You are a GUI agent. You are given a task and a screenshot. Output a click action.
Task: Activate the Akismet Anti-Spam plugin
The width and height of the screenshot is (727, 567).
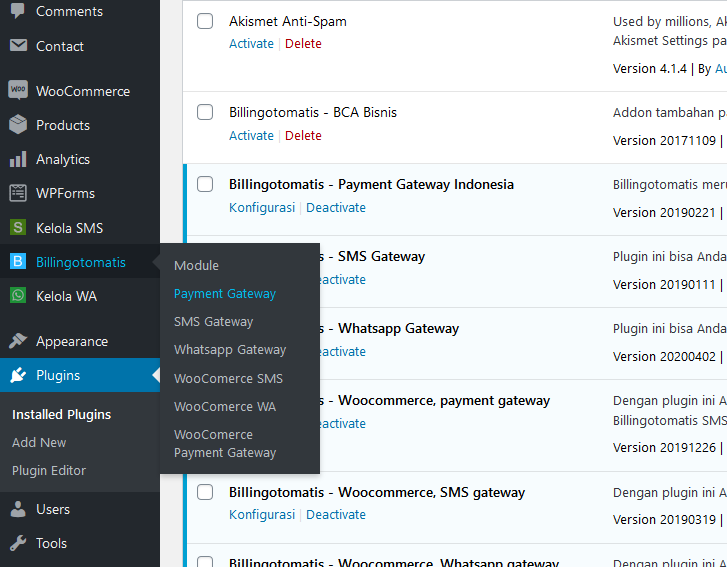point(251,44)
